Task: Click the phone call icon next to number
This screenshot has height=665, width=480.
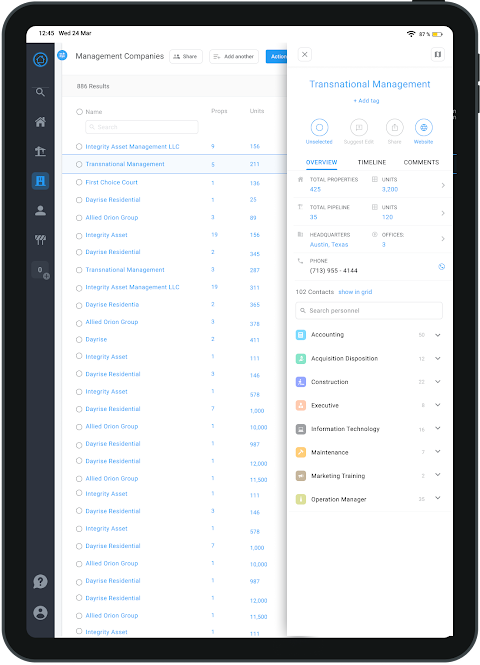Action: (x=441, y=266)
